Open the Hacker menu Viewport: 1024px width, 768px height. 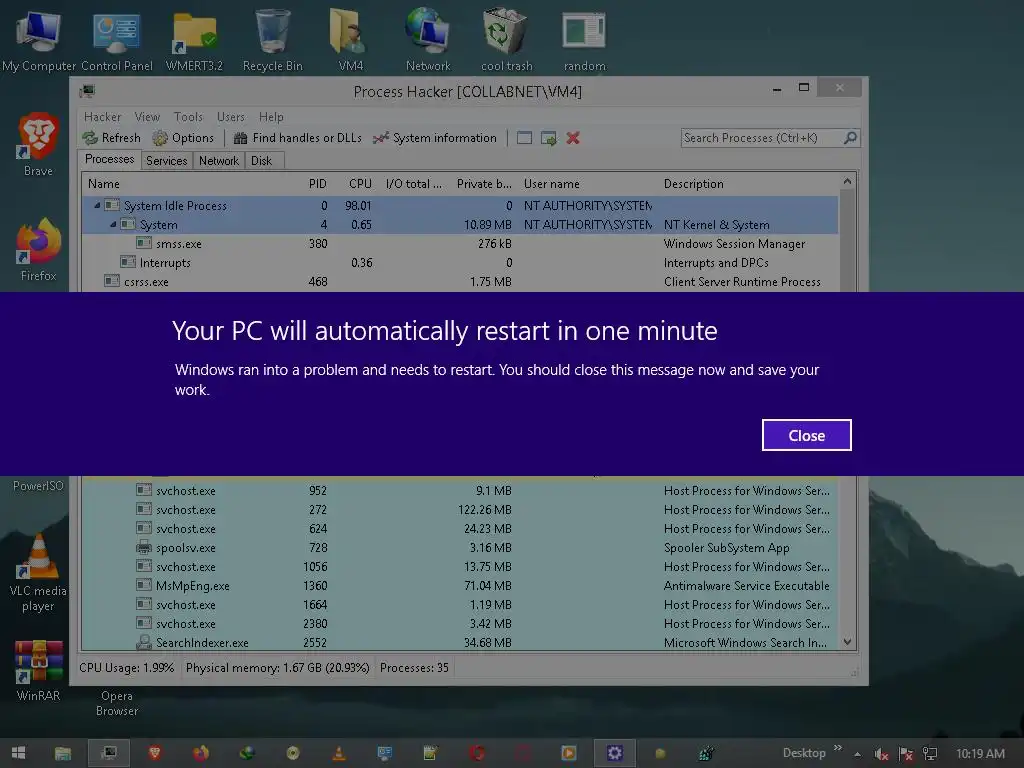coord(103,117)
